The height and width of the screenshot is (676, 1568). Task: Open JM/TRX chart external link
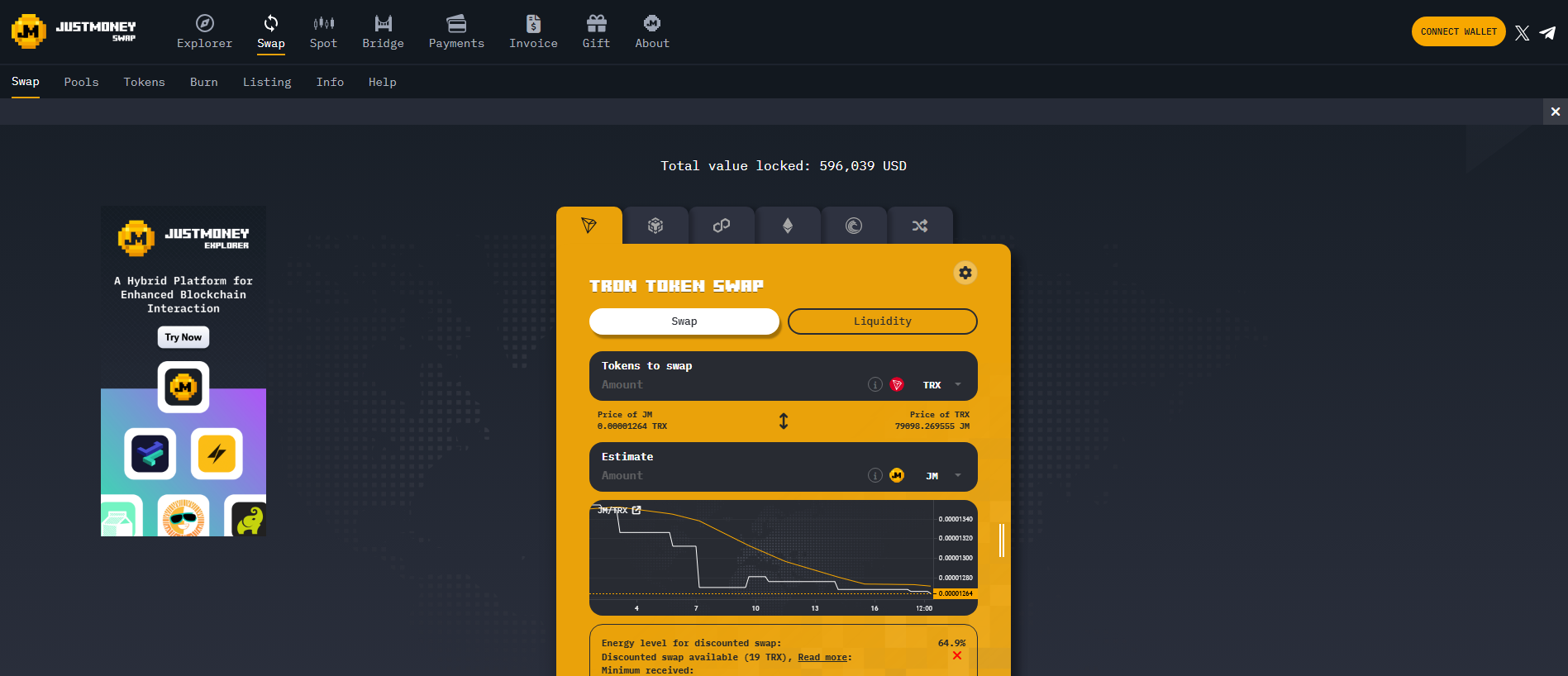coord(636,510)
